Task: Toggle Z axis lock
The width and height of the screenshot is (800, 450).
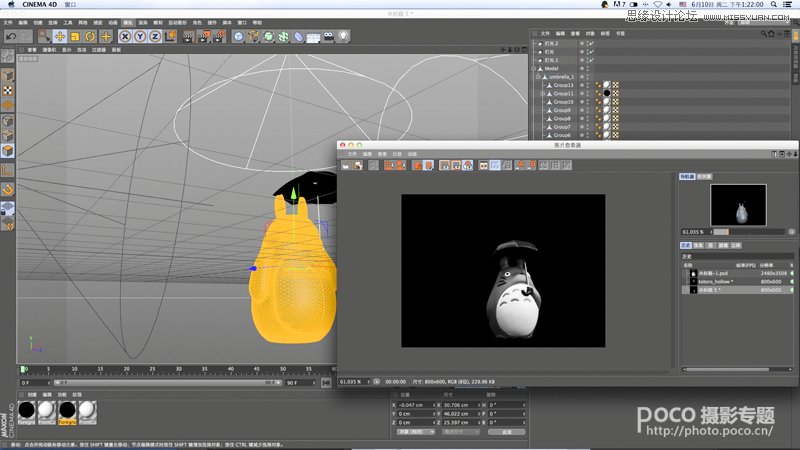Action: tap(156, 36)
